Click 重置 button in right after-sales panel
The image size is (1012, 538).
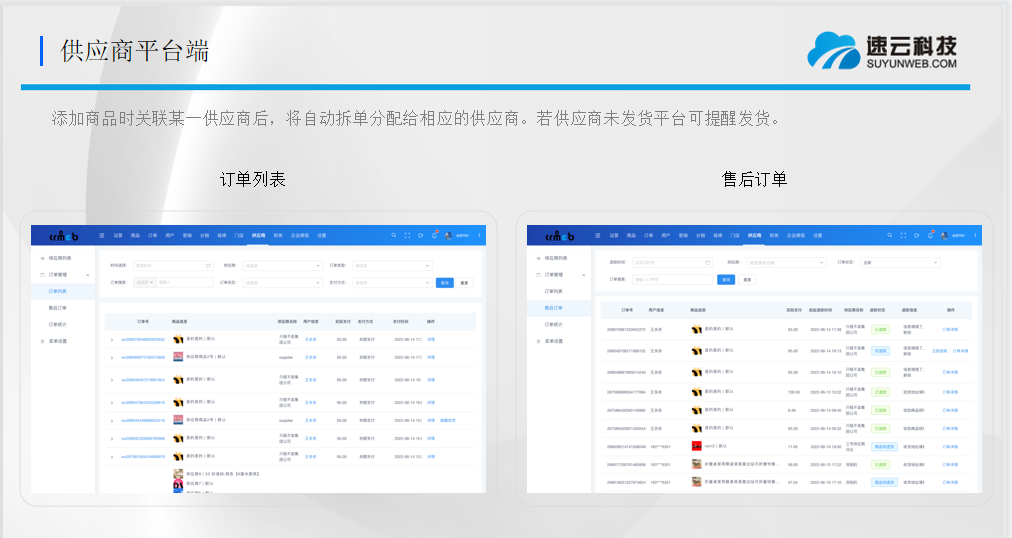pos(747,279)
